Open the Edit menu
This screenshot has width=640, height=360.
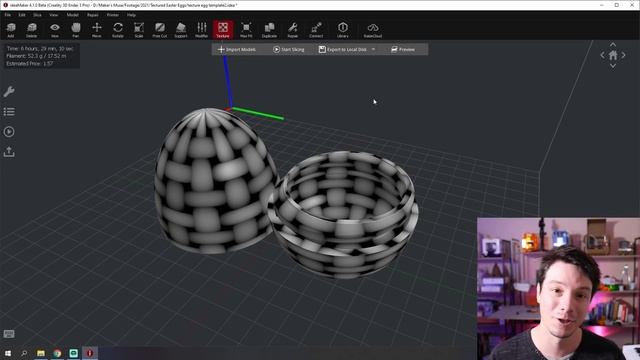point(22,15)
